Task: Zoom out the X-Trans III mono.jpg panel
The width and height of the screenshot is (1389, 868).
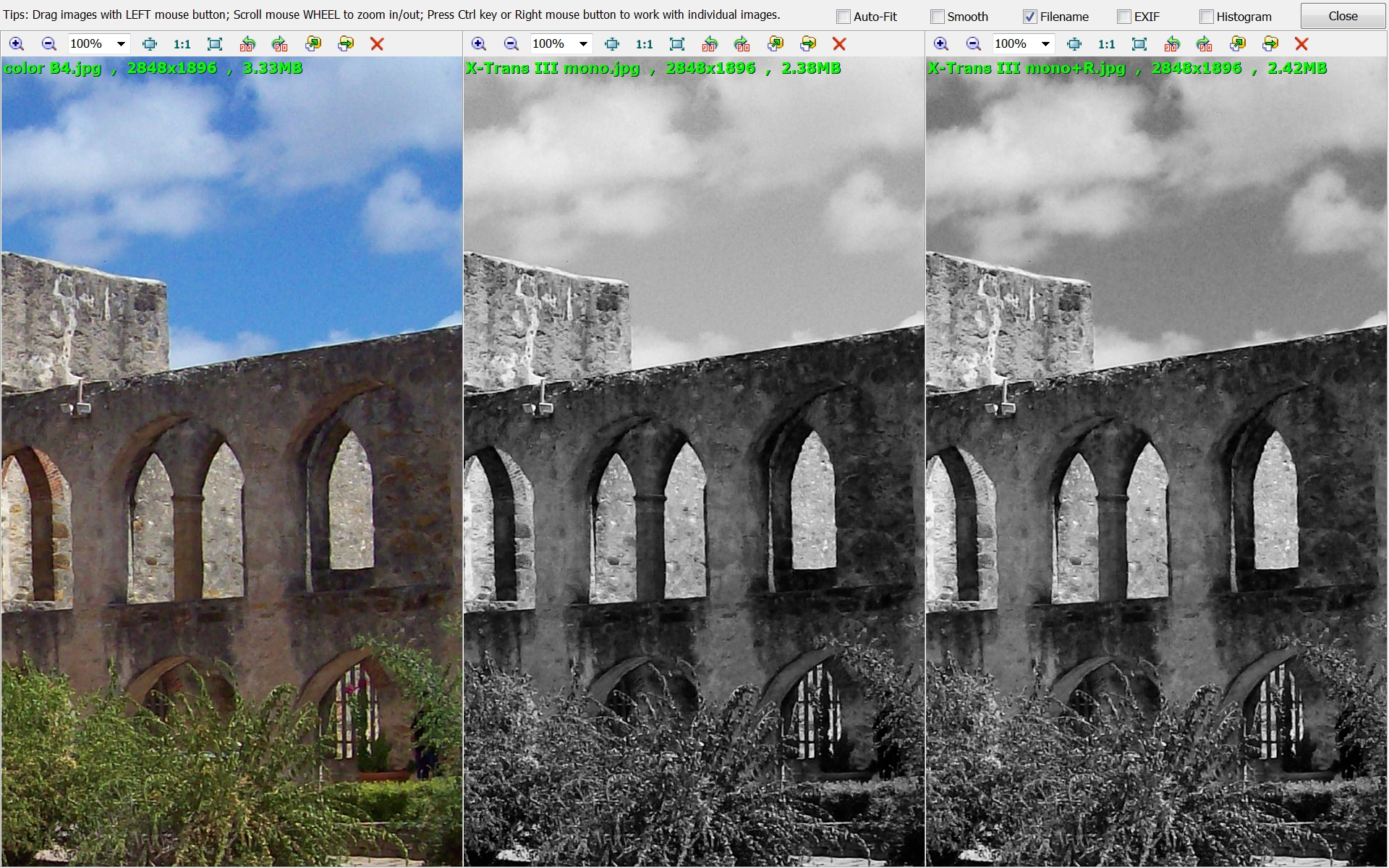Action: click(x=511, y=44)
